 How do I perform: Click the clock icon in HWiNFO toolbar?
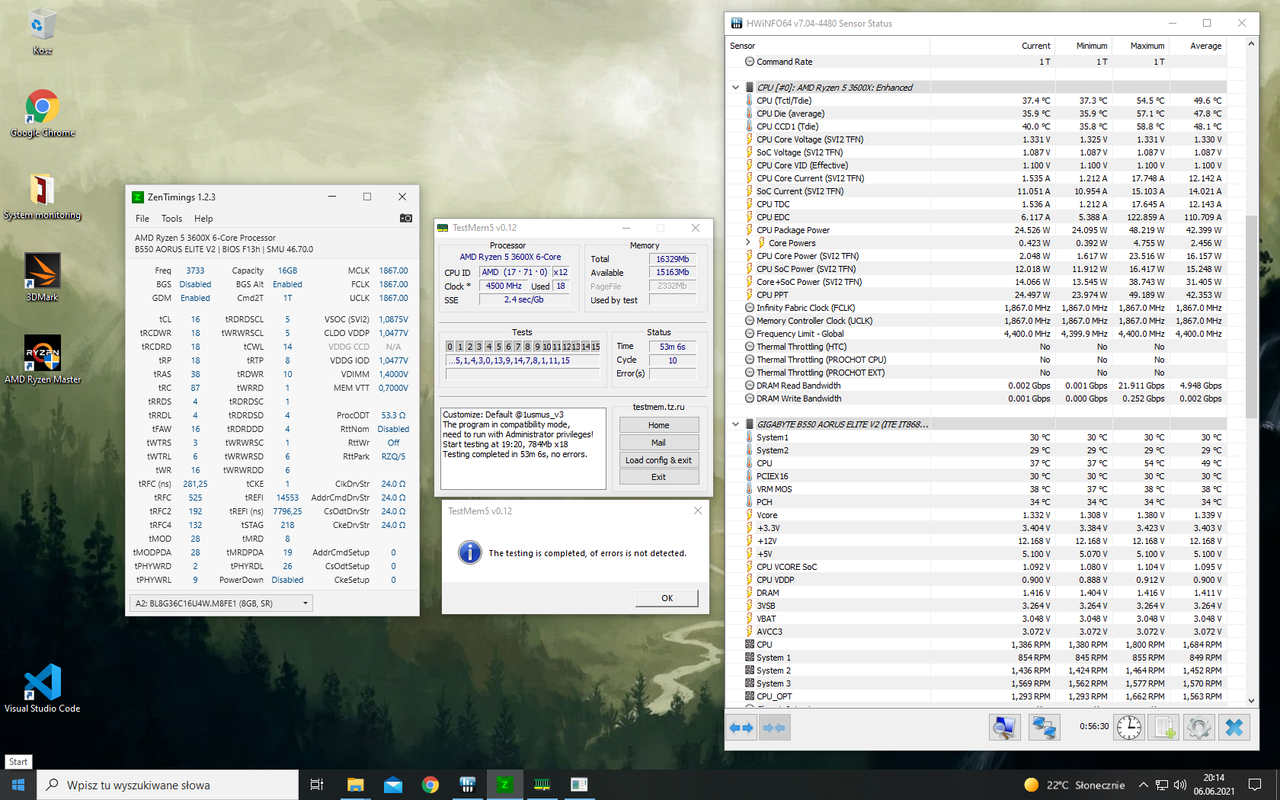pos(1129,727)
